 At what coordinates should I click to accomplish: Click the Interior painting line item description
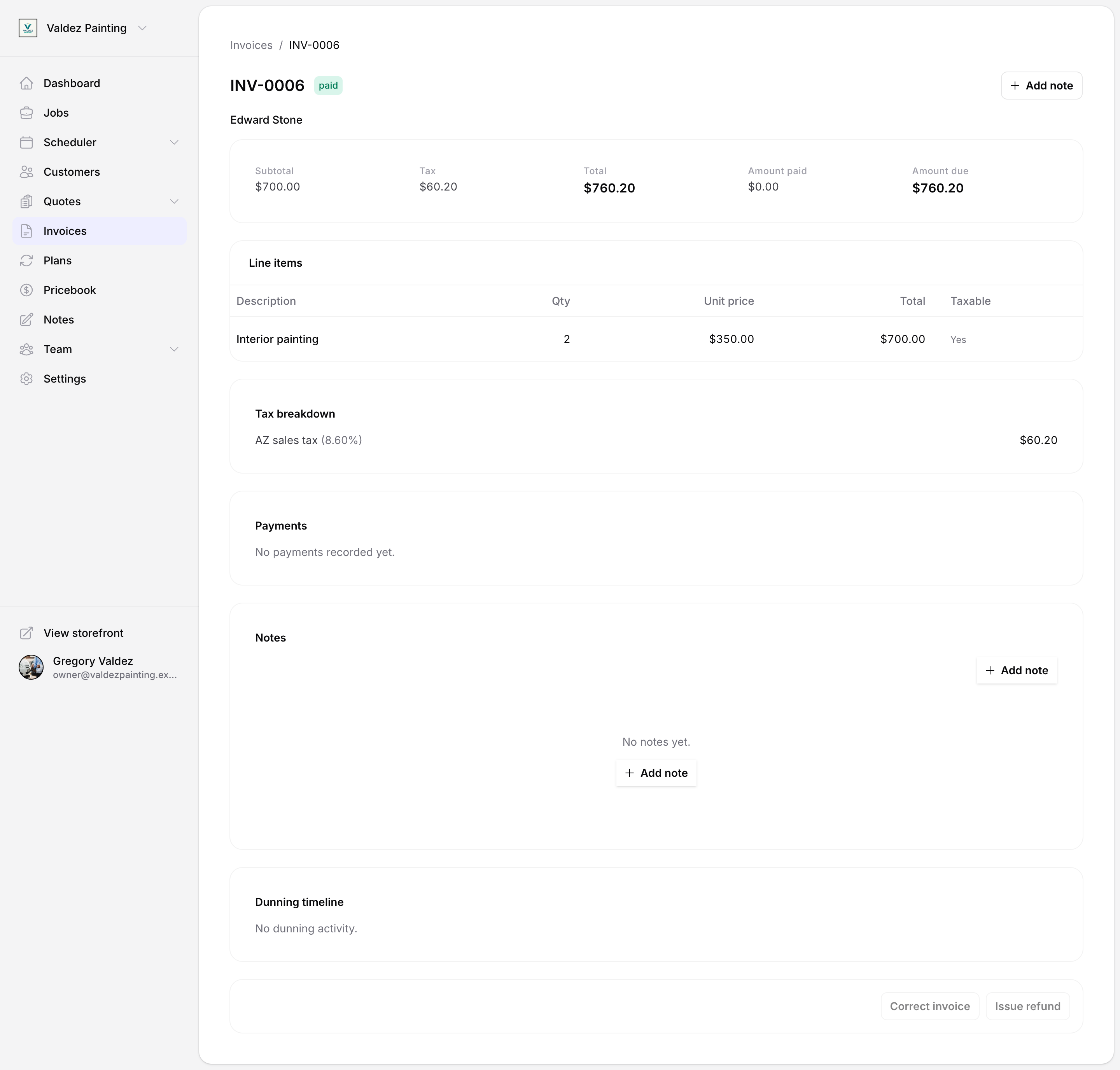tap(277, 339)
